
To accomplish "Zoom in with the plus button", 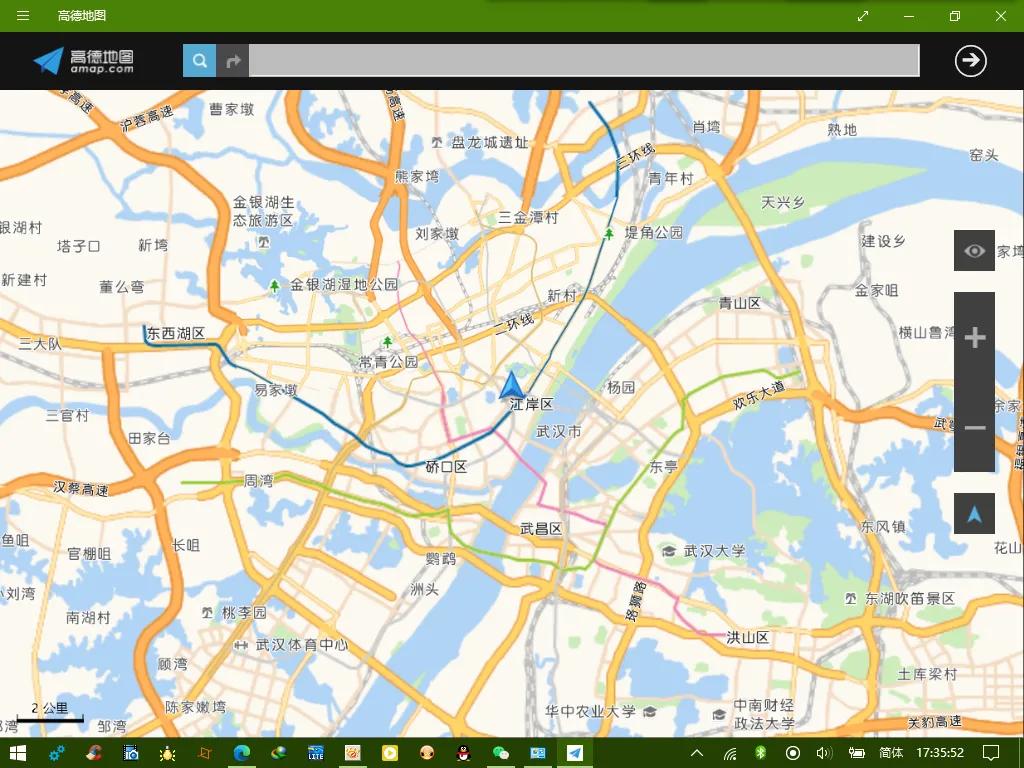I will [x=974, y=337].
